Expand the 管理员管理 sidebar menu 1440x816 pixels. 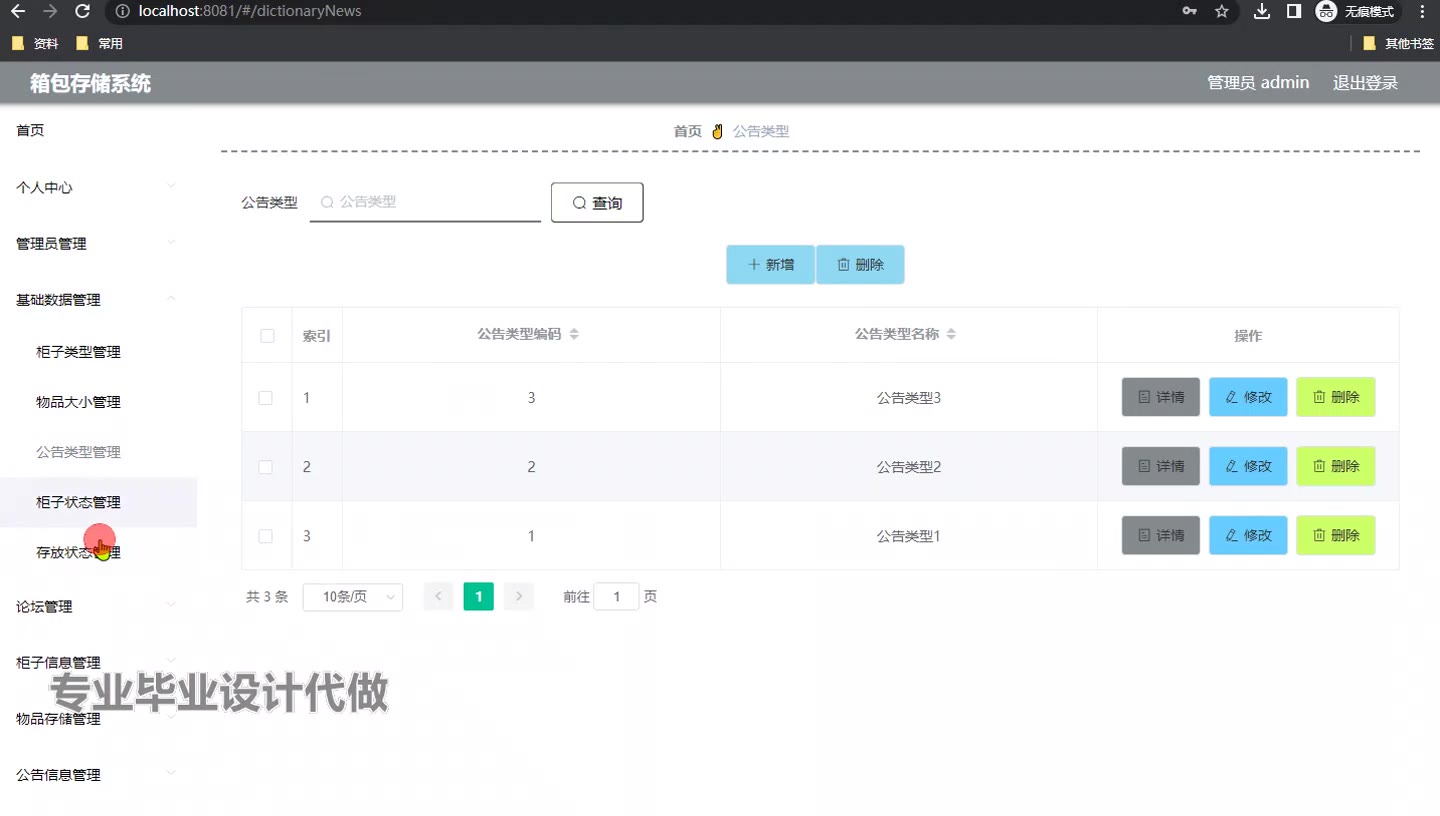click(x=98, y=244)
